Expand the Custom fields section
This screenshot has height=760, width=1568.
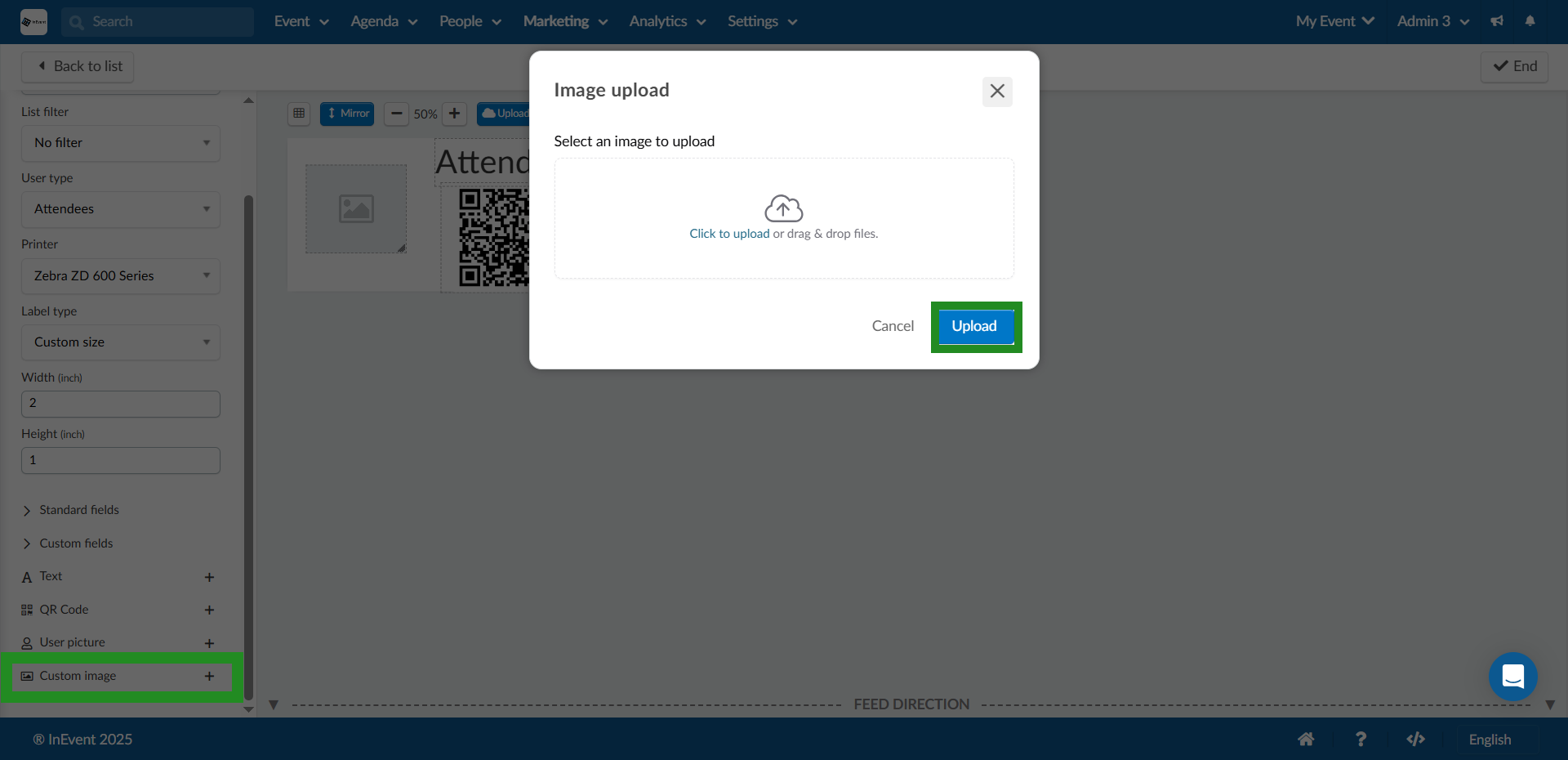(x=76, y=543)
